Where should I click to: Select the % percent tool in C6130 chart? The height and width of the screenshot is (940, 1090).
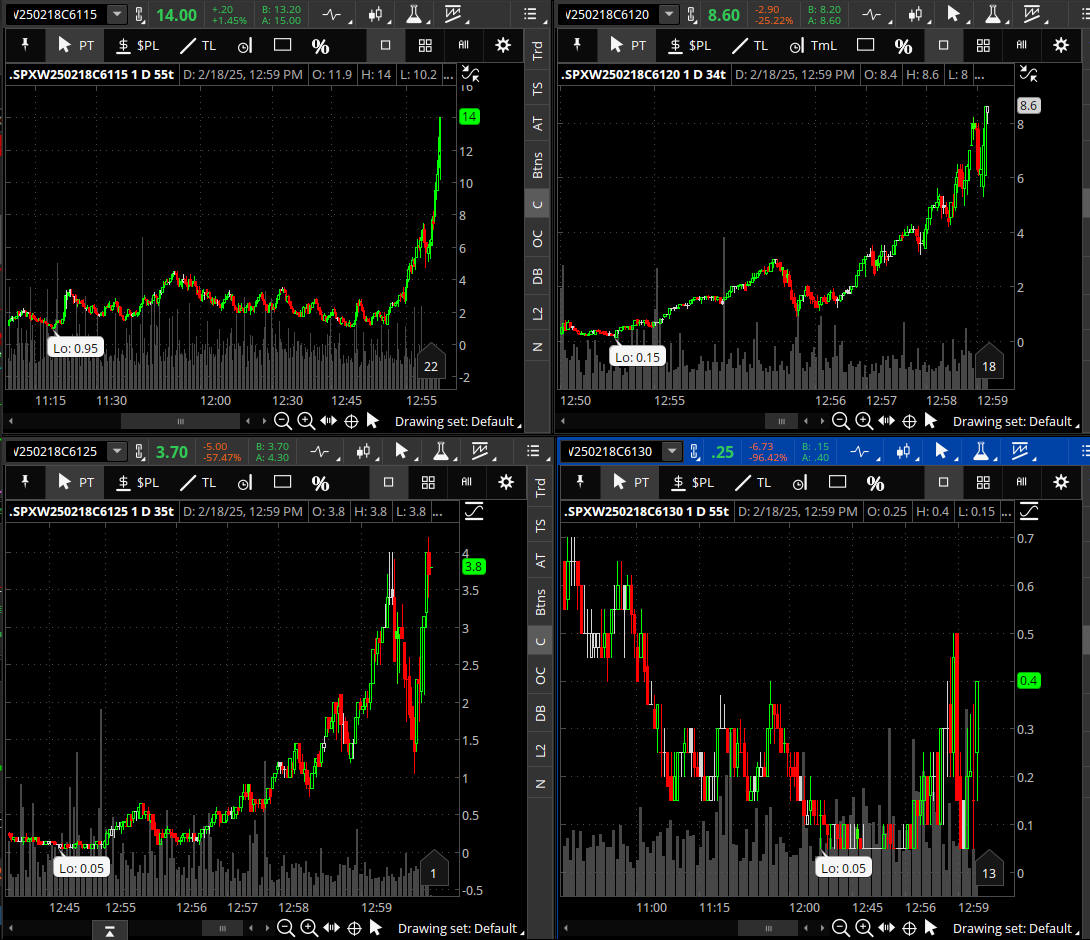click(875, 483)
